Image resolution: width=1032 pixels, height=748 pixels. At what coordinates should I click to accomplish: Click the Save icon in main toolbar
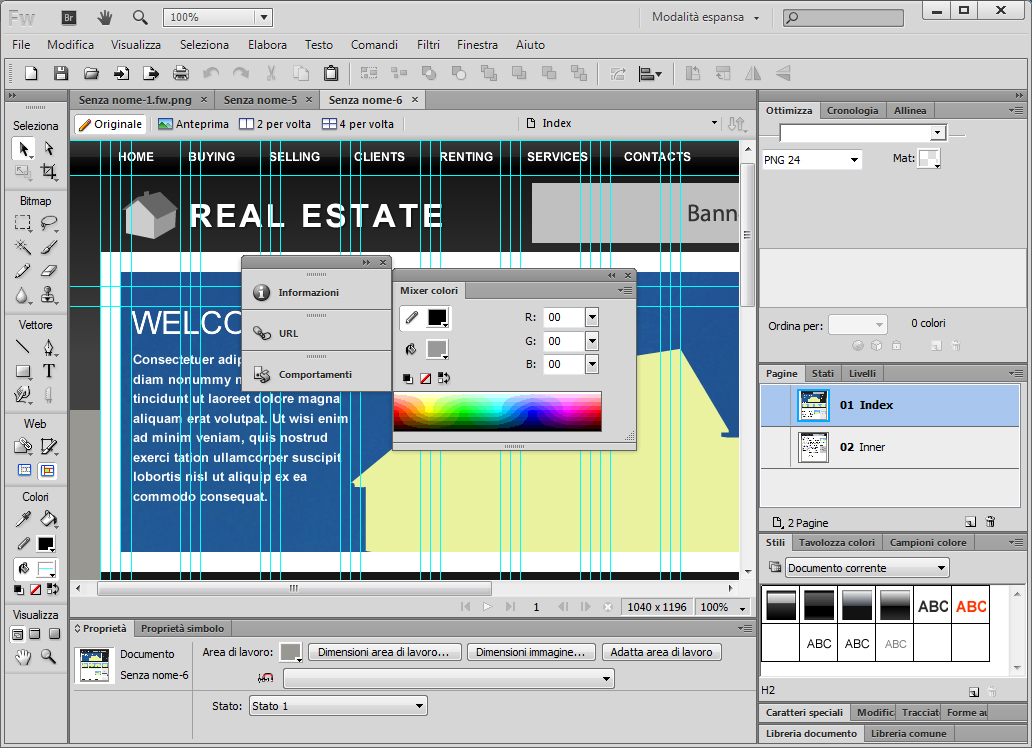point(61,73)
